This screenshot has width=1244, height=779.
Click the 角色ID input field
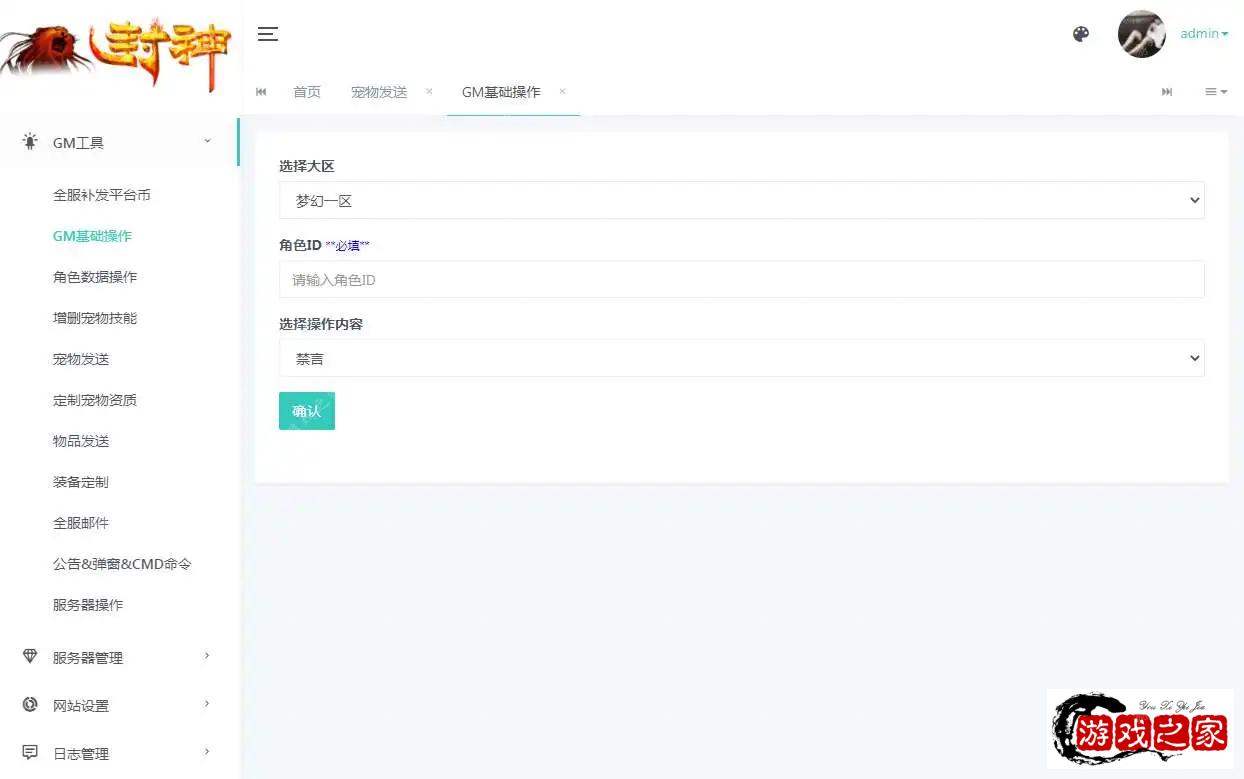coord(741,280)
